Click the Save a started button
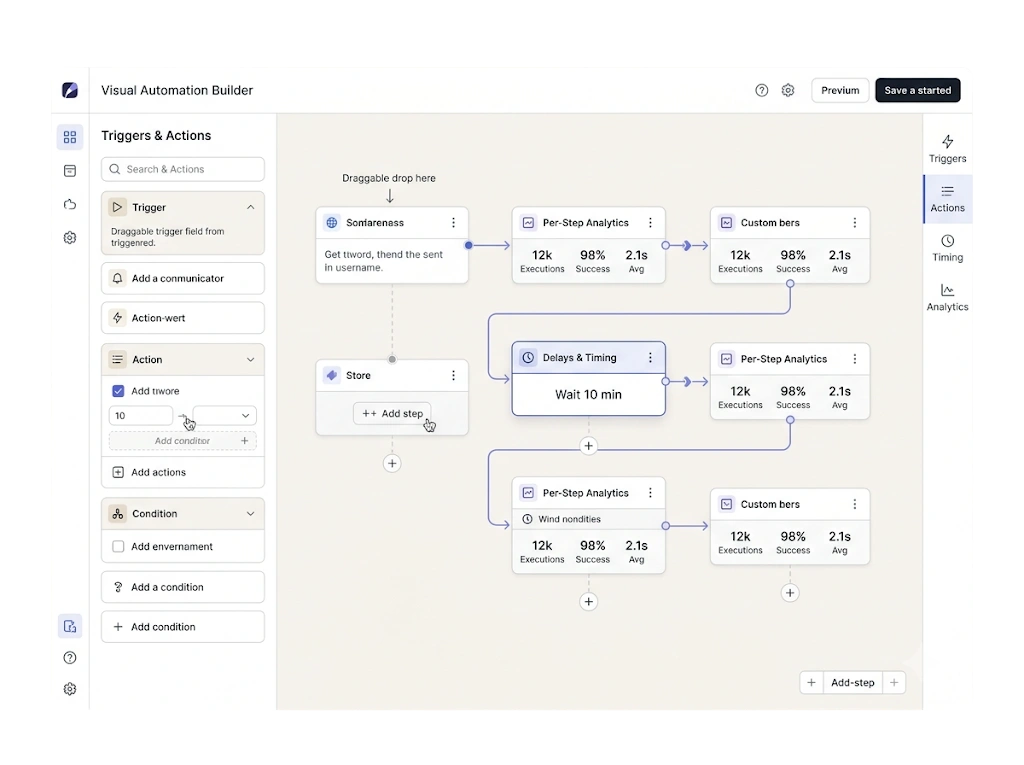The height and width of the screenshot is (765, 1024). pos(918,90)
